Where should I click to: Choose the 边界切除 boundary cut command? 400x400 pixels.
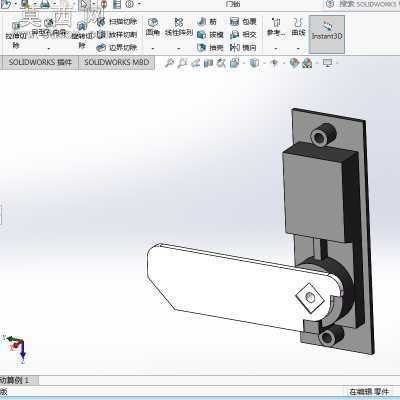[117, 47]
